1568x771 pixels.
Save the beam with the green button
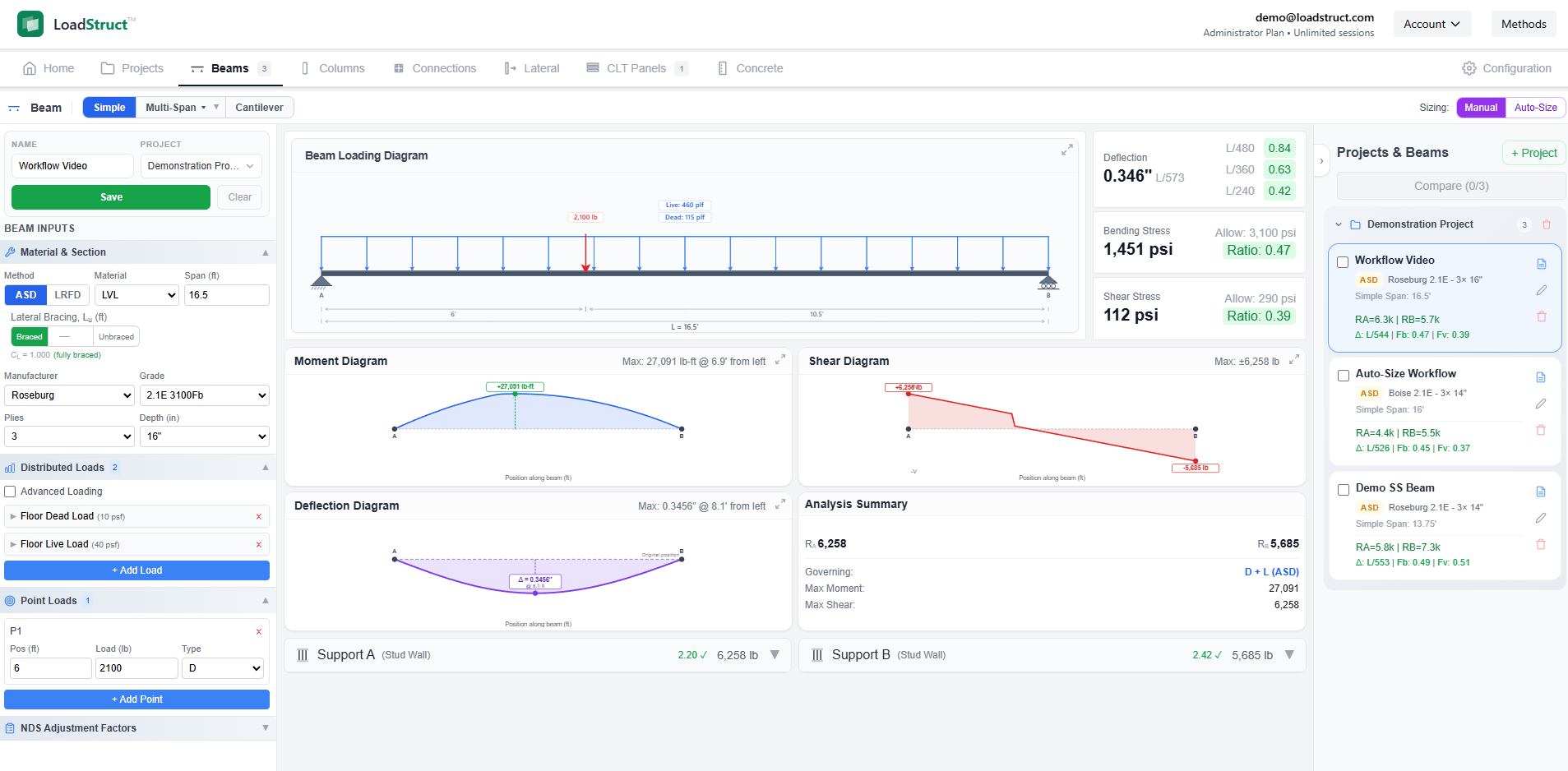coord(111,197)
